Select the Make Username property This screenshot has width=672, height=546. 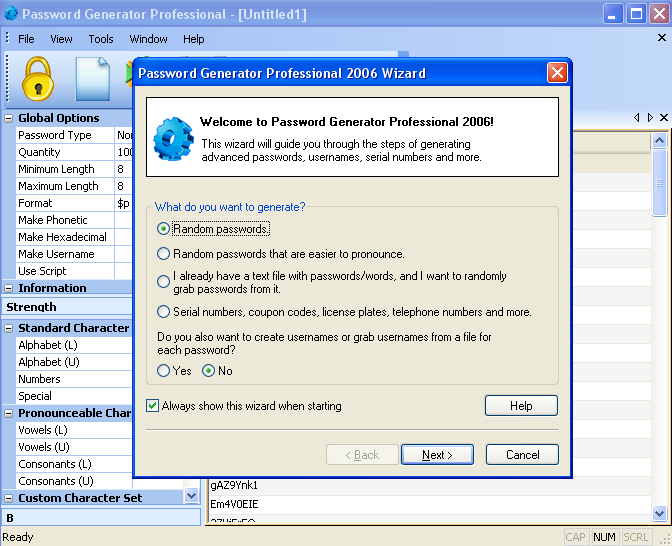pos(74,254)
